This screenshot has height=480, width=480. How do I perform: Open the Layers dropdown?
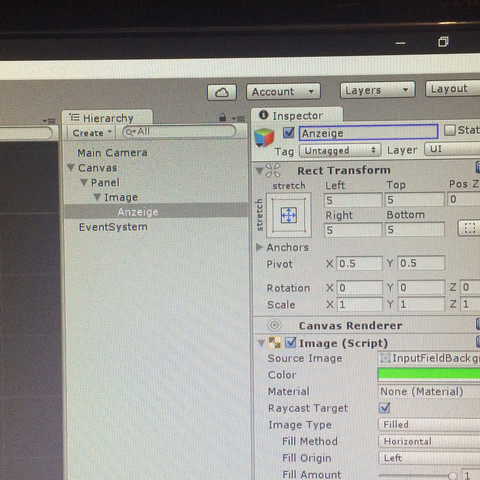coord(377,90)
